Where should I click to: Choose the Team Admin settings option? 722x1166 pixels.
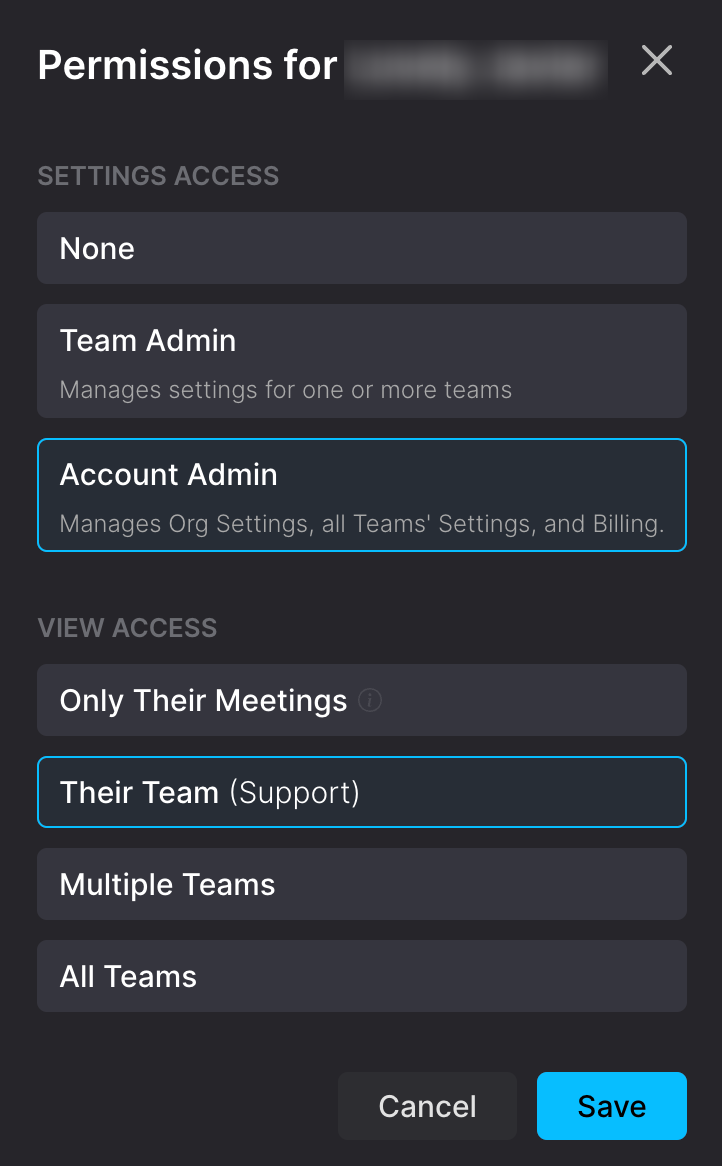(361, 361)
